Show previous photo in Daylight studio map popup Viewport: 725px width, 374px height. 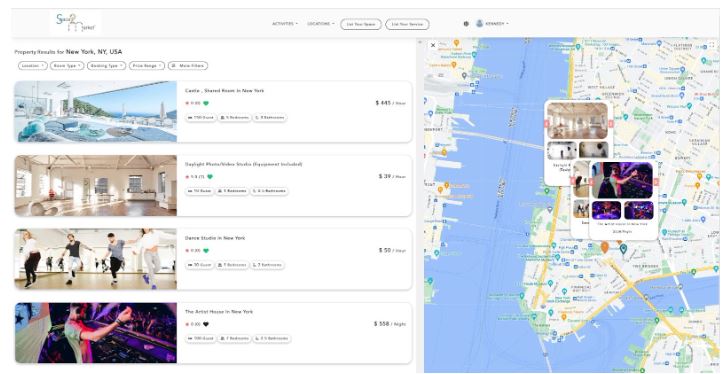pos(546,123)
